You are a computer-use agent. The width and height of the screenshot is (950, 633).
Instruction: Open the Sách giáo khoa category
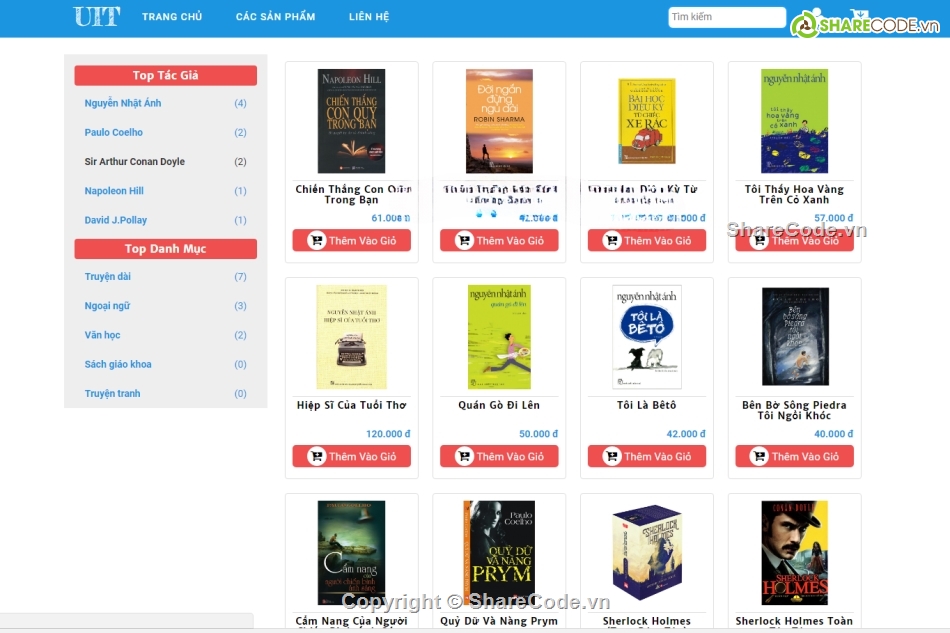[118, 364]
